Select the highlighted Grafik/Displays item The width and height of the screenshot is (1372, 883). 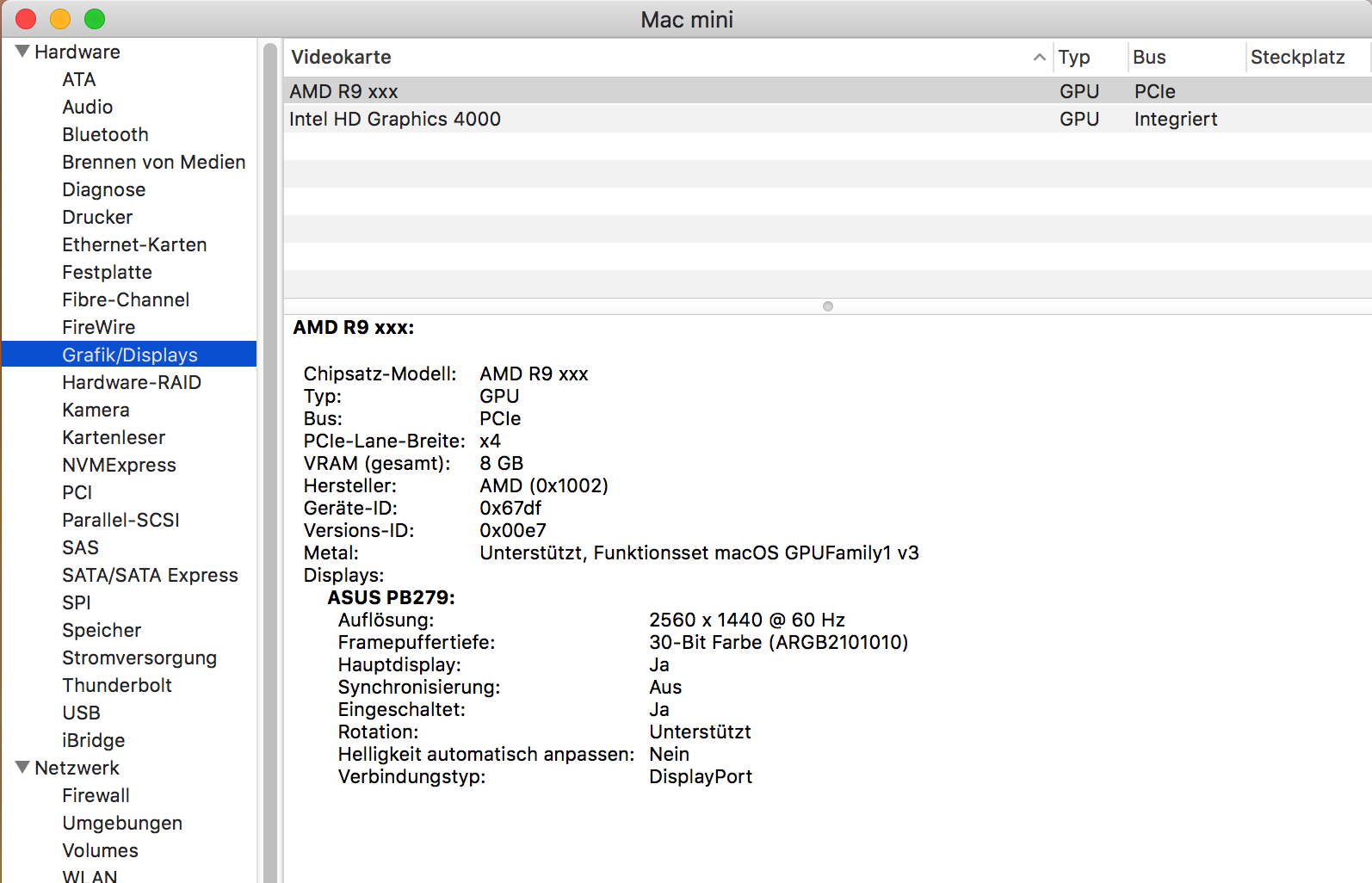pyautogui.click(x=129, y=355)
